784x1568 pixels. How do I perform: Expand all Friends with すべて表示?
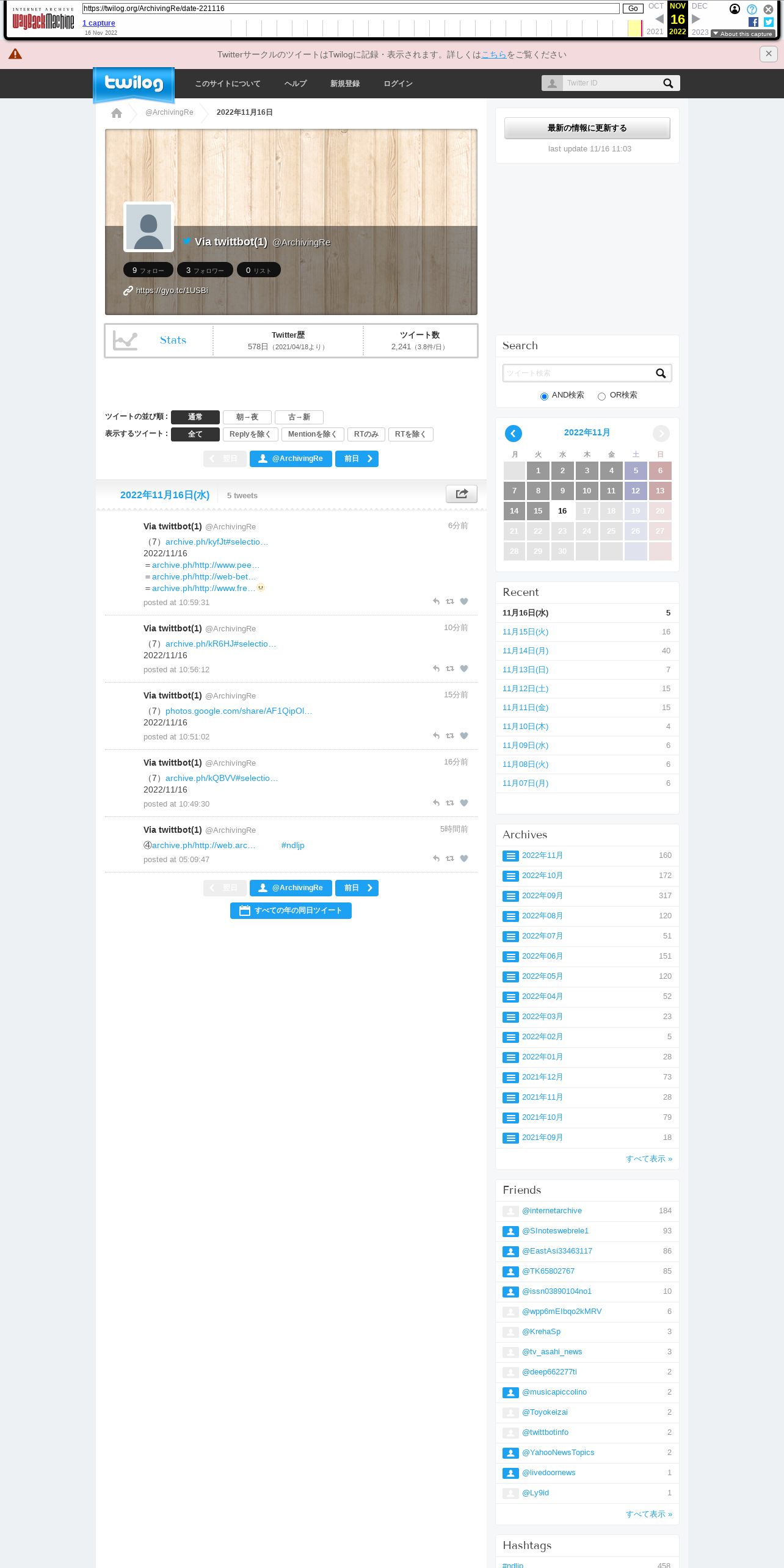pyautogui.click(x=648, y=1514)
